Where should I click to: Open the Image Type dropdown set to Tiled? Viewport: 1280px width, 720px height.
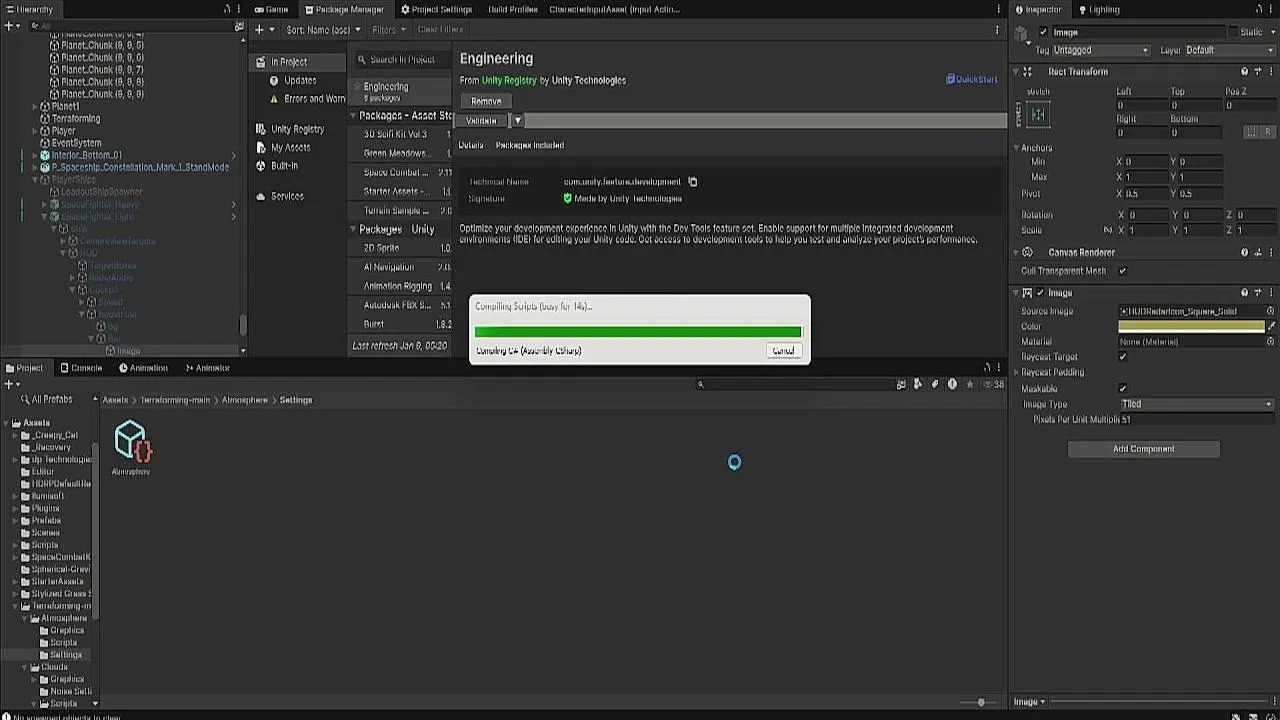1197,404
